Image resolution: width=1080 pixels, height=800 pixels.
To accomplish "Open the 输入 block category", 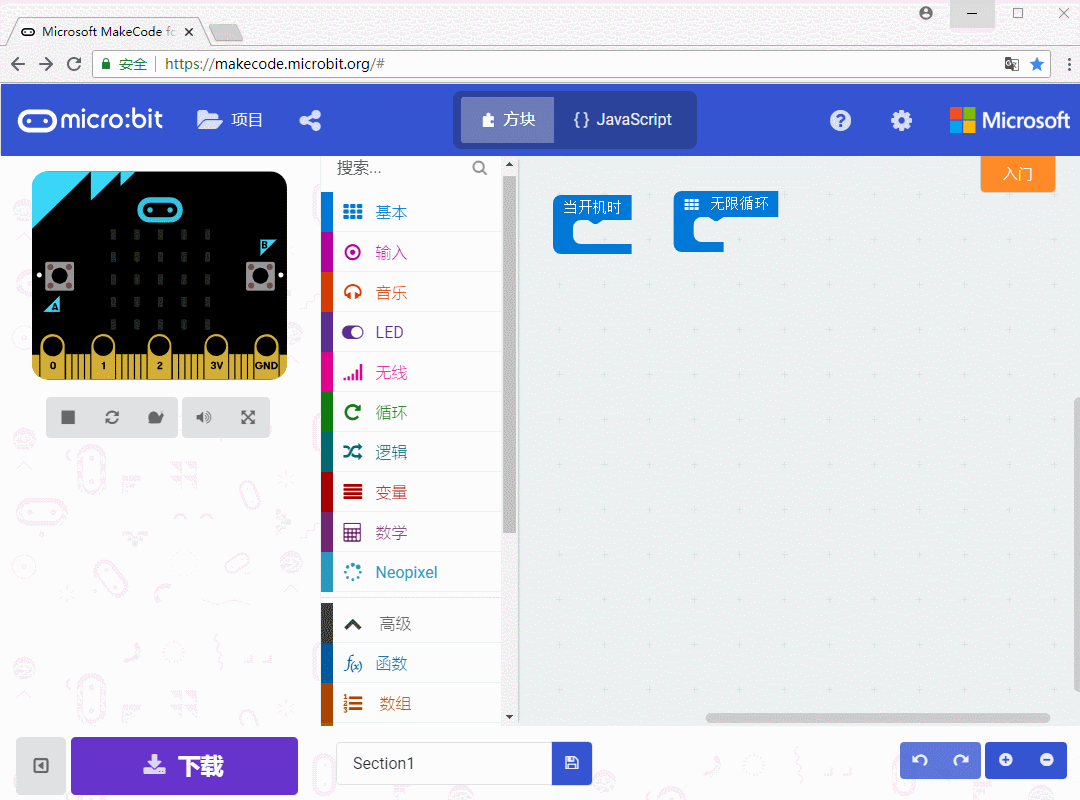I will pyautogui.click(x=412, y=252).
